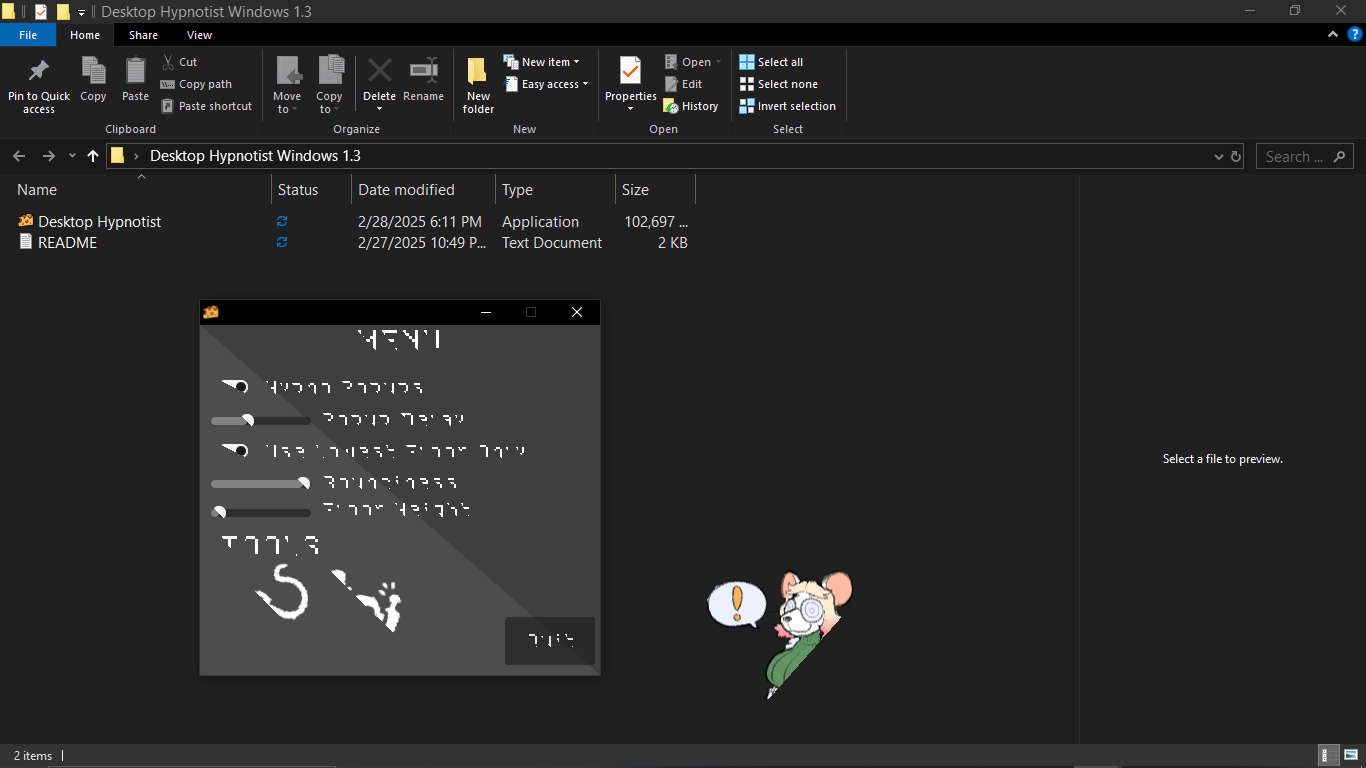
Task: Select the tool icon right of the hook
Action: tap(367, 600)
